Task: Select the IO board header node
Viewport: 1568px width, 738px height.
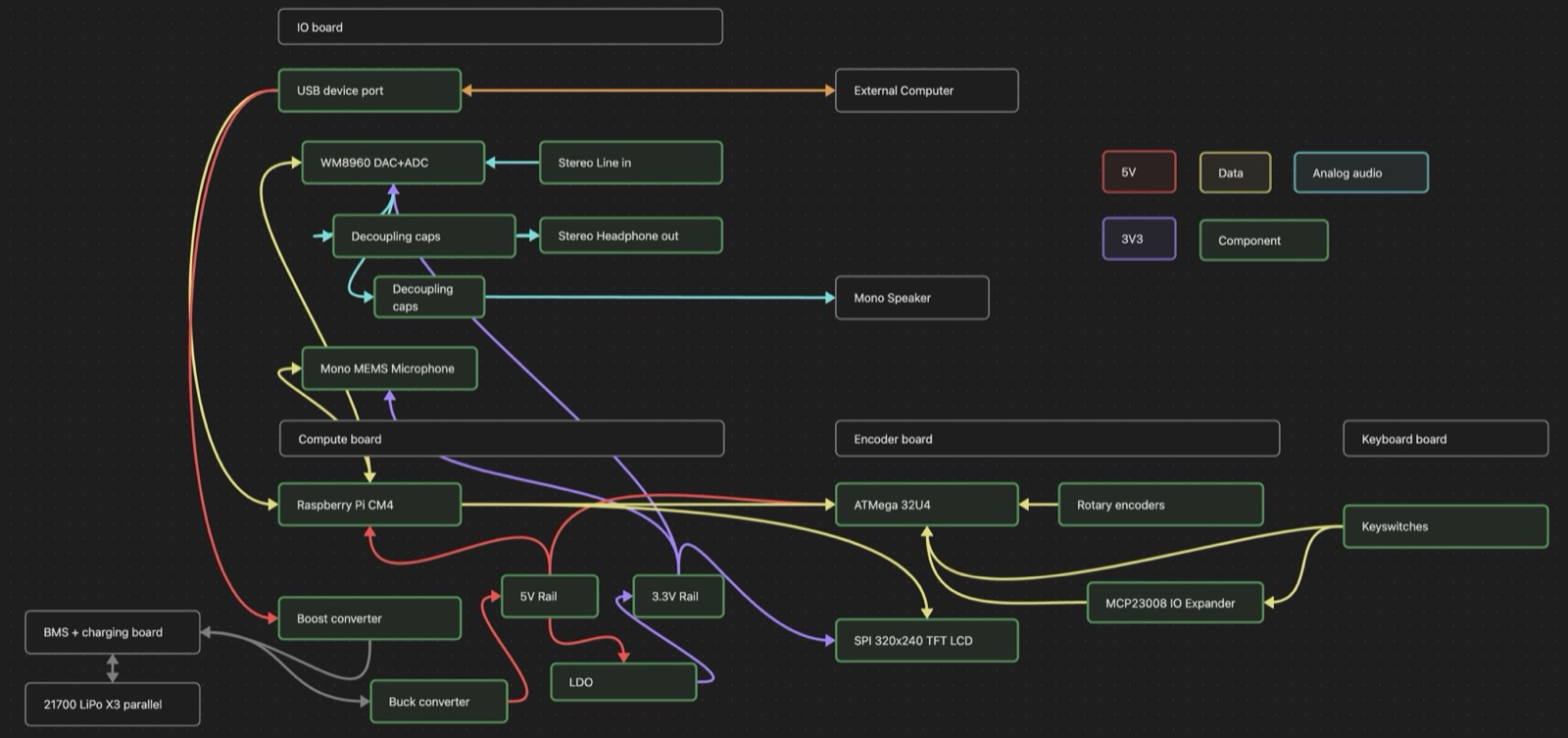Action: tap(500, 26)
